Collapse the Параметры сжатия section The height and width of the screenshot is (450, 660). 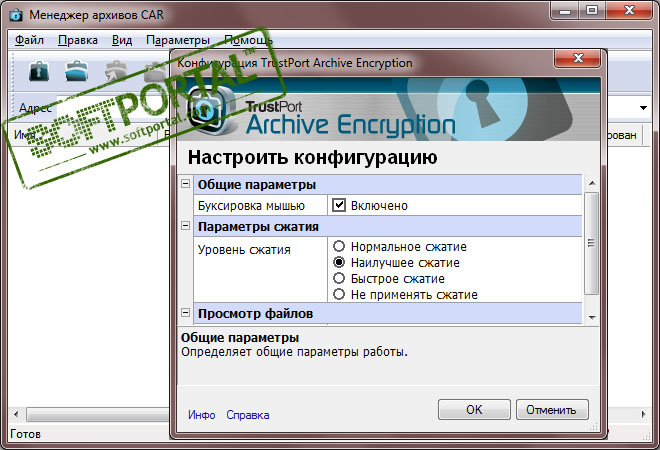pos(185,226)
